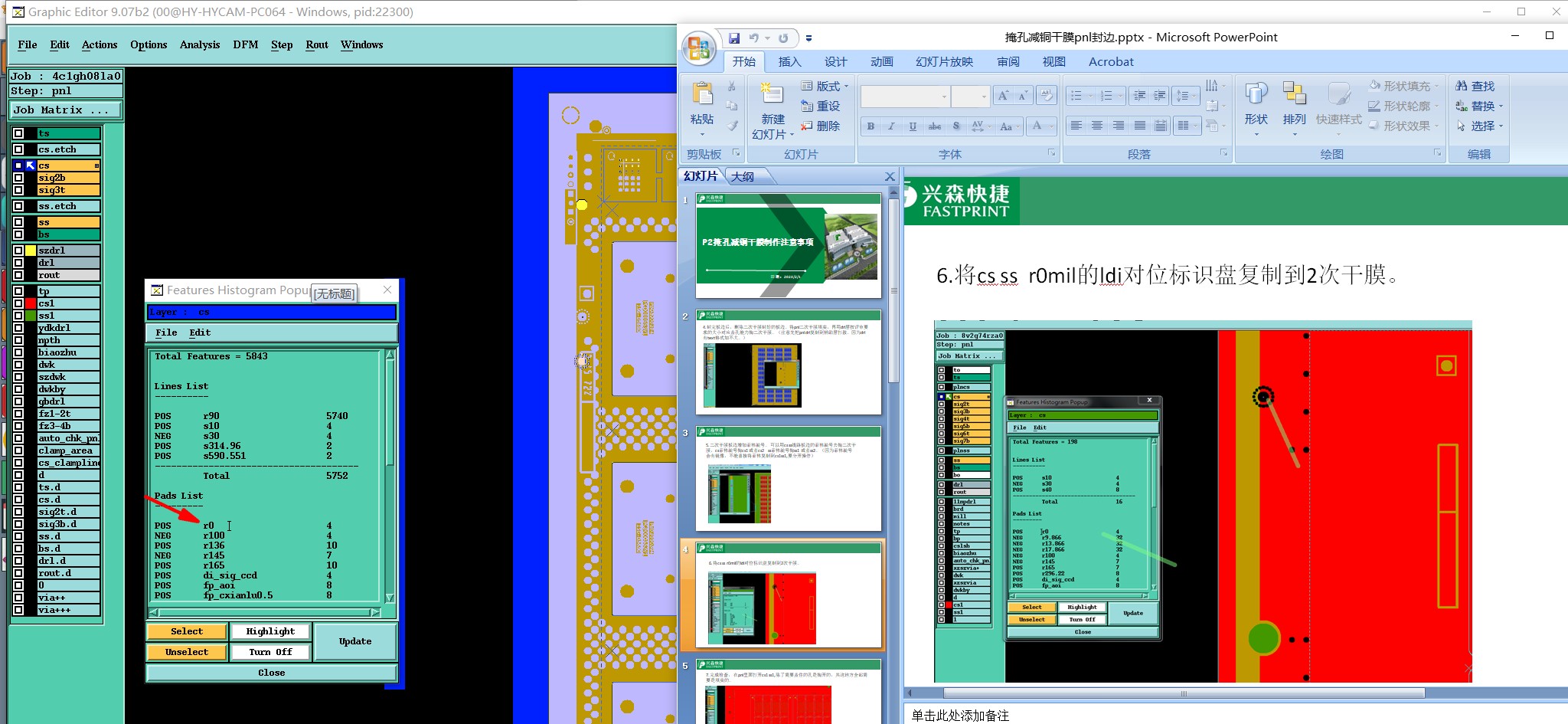The height and width of the screenshot is (724, 1568).
Task: Toggle Italic formatting in PowerPoint
Action: (891, 126)
